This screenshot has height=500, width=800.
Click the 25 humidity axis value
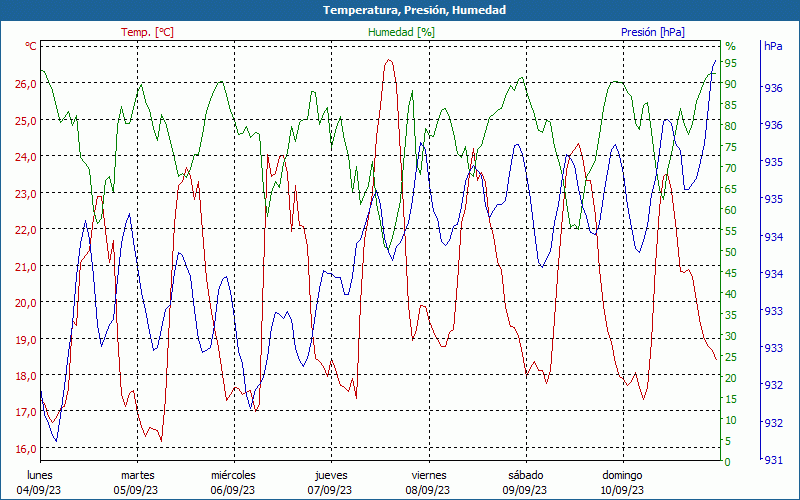tap(731, 357)
